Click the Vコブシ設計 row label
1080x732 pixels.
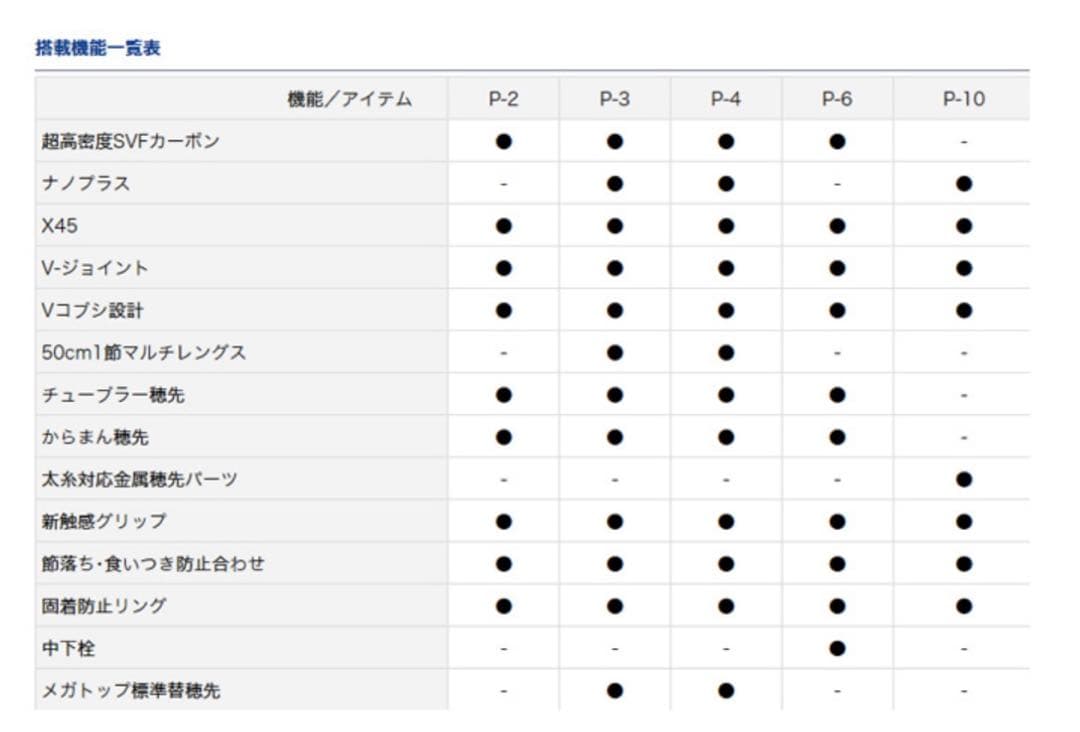[x=92, y=311]
